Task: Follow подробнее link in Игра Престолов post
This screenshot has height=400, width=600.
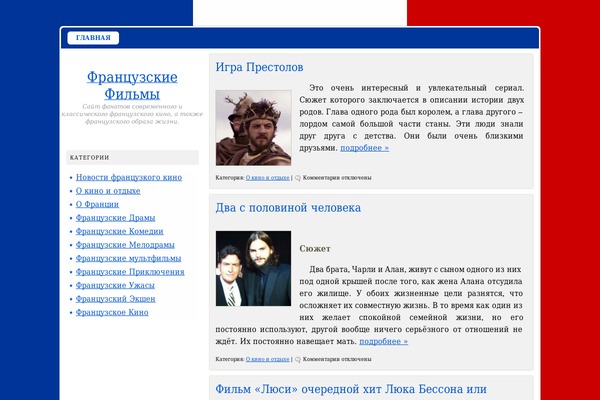Action: coord(365,148)
